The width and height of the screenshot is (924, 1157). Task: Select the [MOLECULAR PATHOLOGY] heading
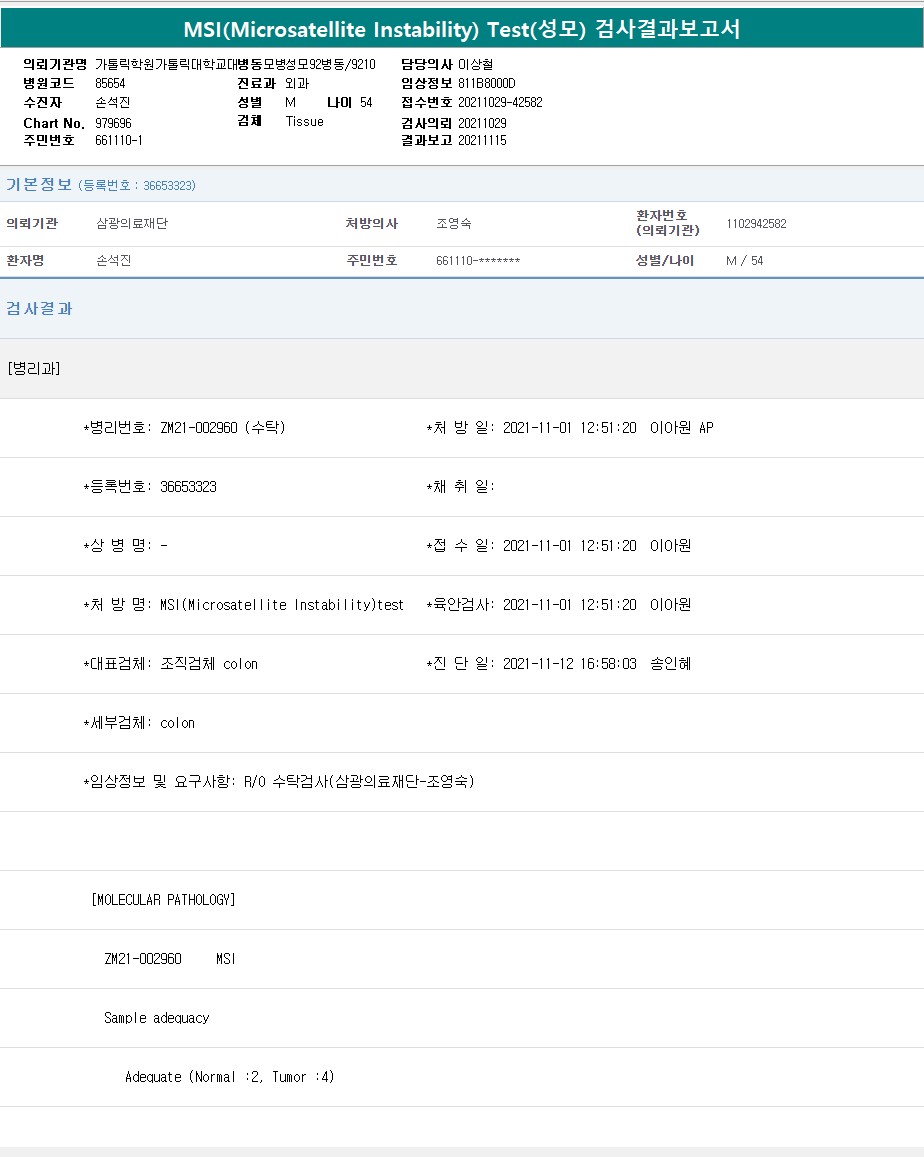(163, 900)
